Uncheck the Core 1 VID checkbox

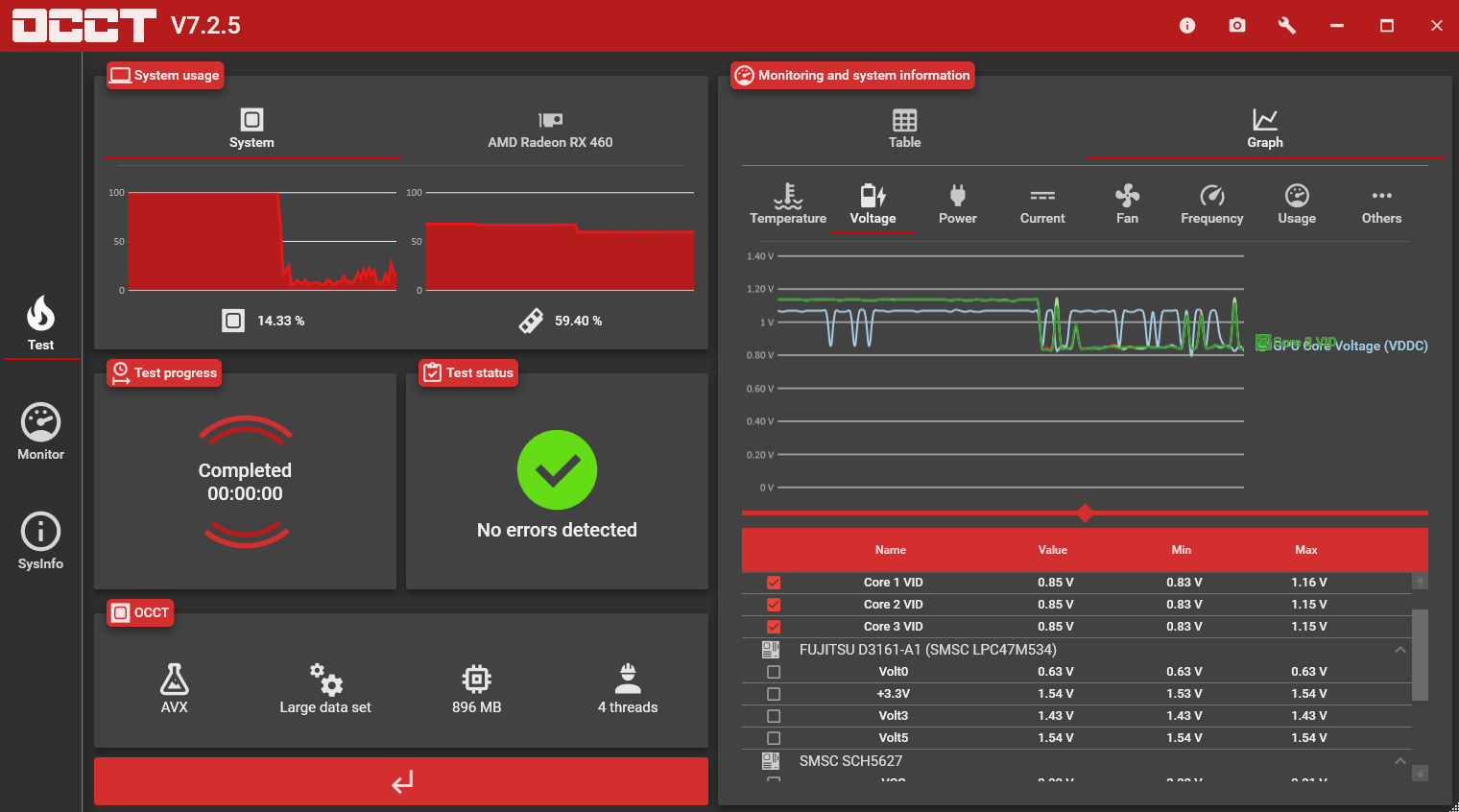pos(774,583)
